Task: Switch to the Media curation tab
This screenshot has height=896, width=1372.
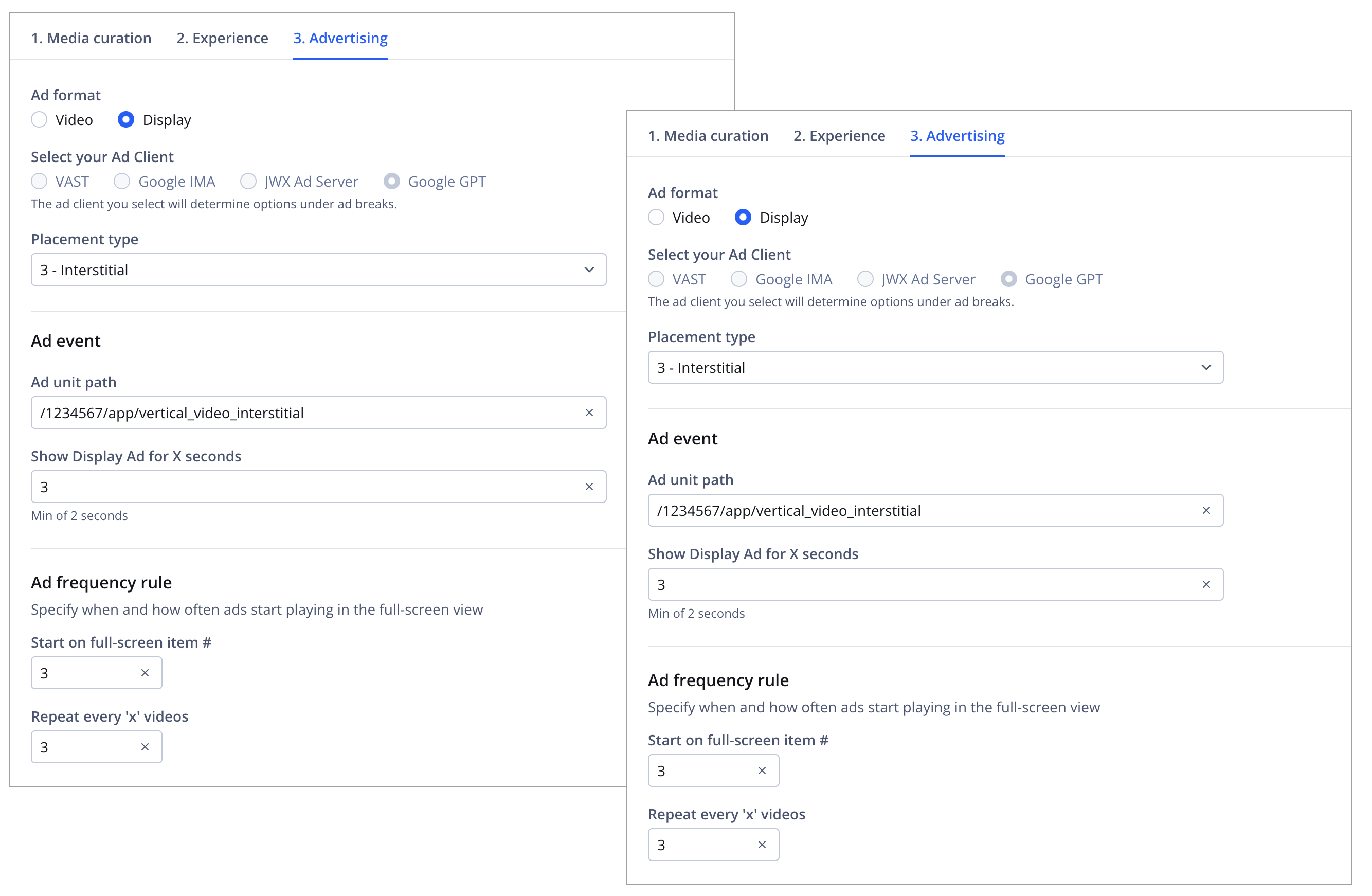Action: pos(91,38)
